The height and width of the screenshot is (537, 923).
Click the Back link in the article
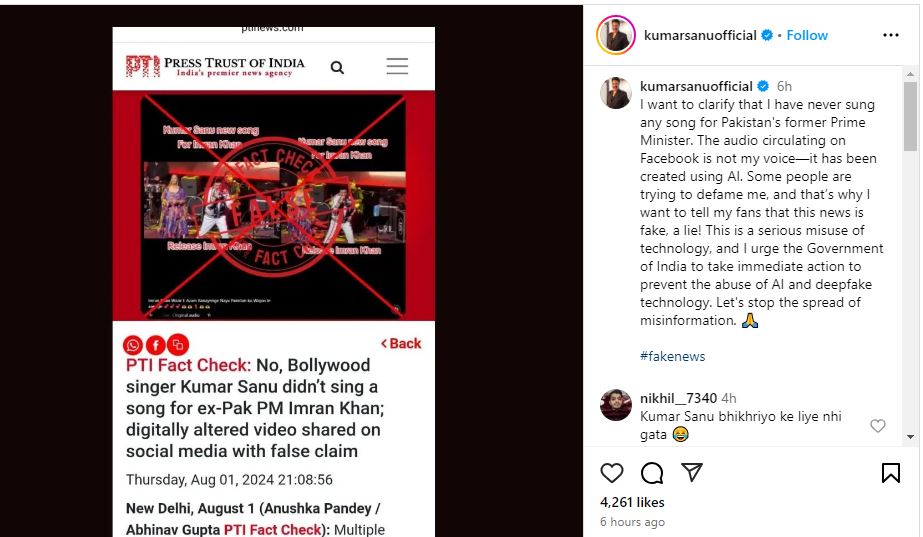pyautogui.click(x=401, y=343)
